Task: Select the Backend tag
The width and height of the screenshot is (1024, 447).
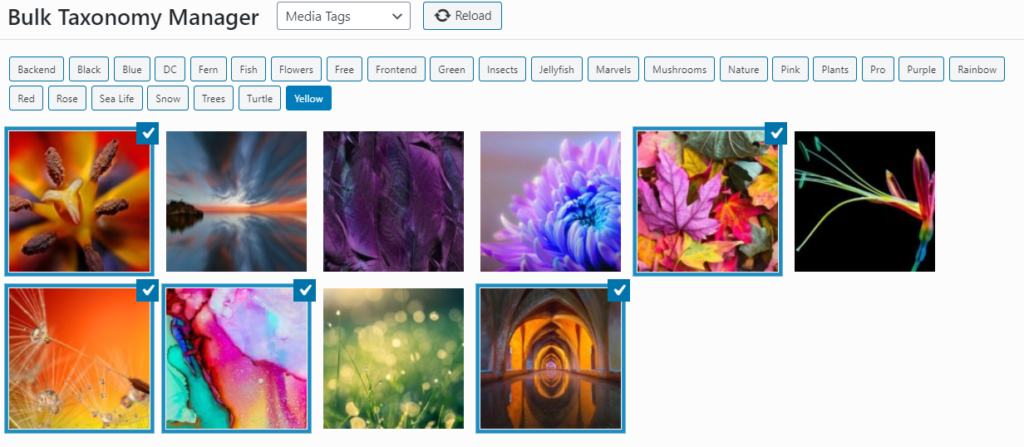Action: [x=37, y=69]
